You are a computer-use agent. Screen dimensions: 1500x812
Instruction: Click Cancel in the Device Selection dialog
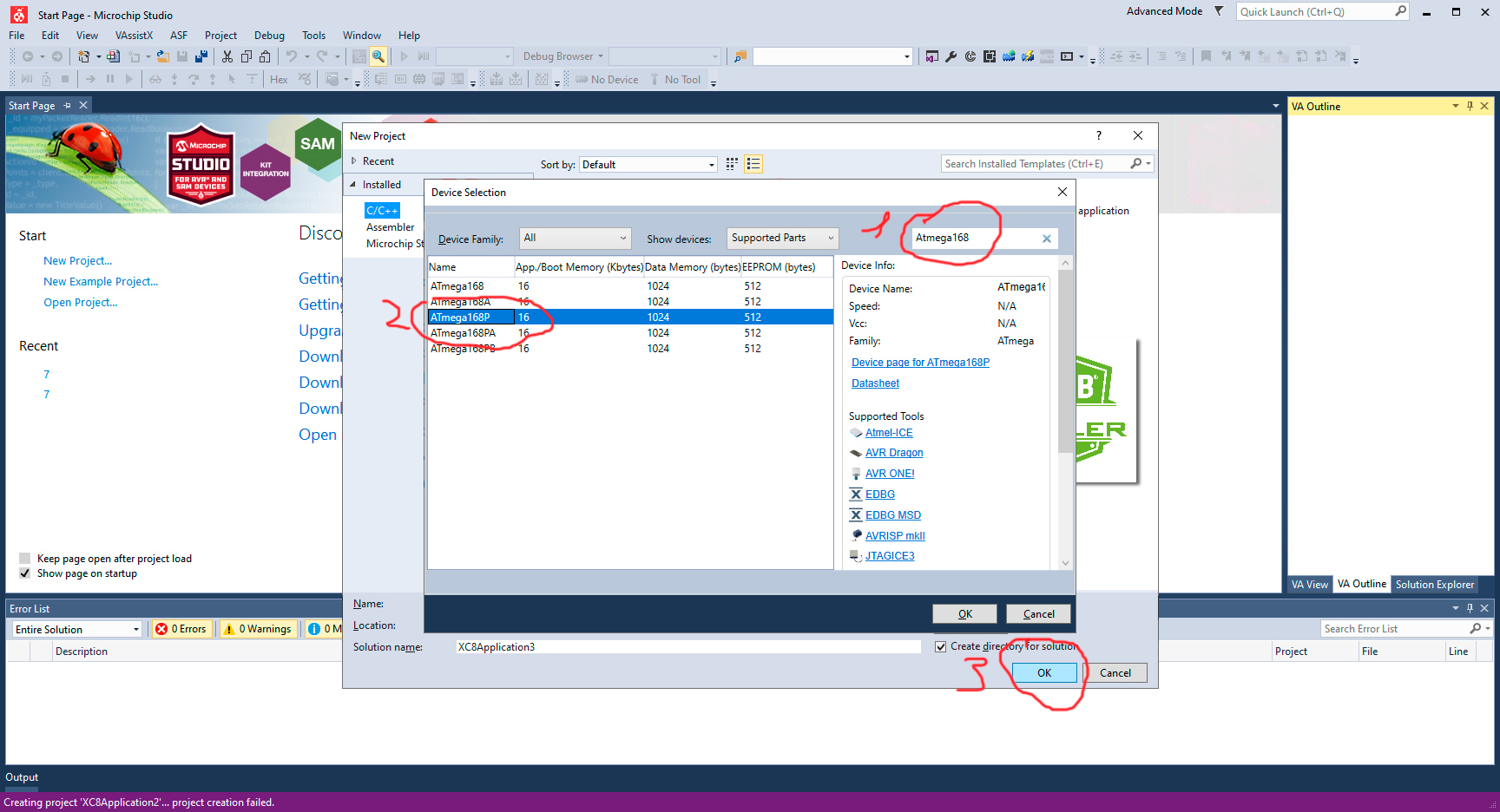click(1038, 613)
